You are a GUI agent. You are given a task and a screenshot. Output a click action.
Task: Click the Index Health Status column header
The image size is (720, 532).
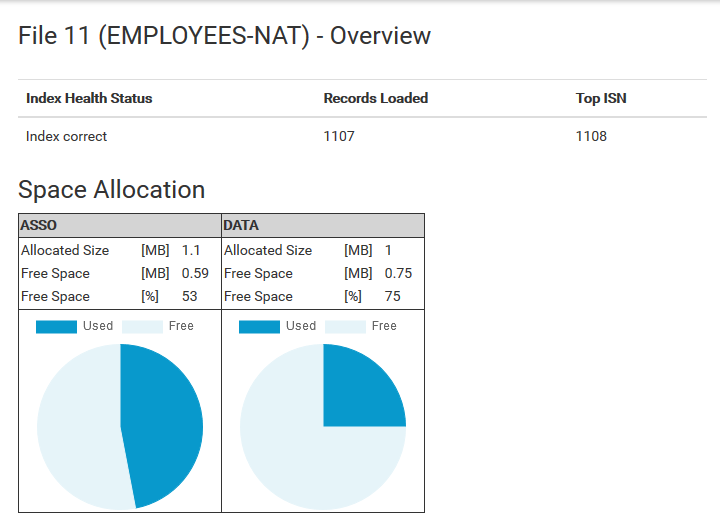(x=89, y=98)
